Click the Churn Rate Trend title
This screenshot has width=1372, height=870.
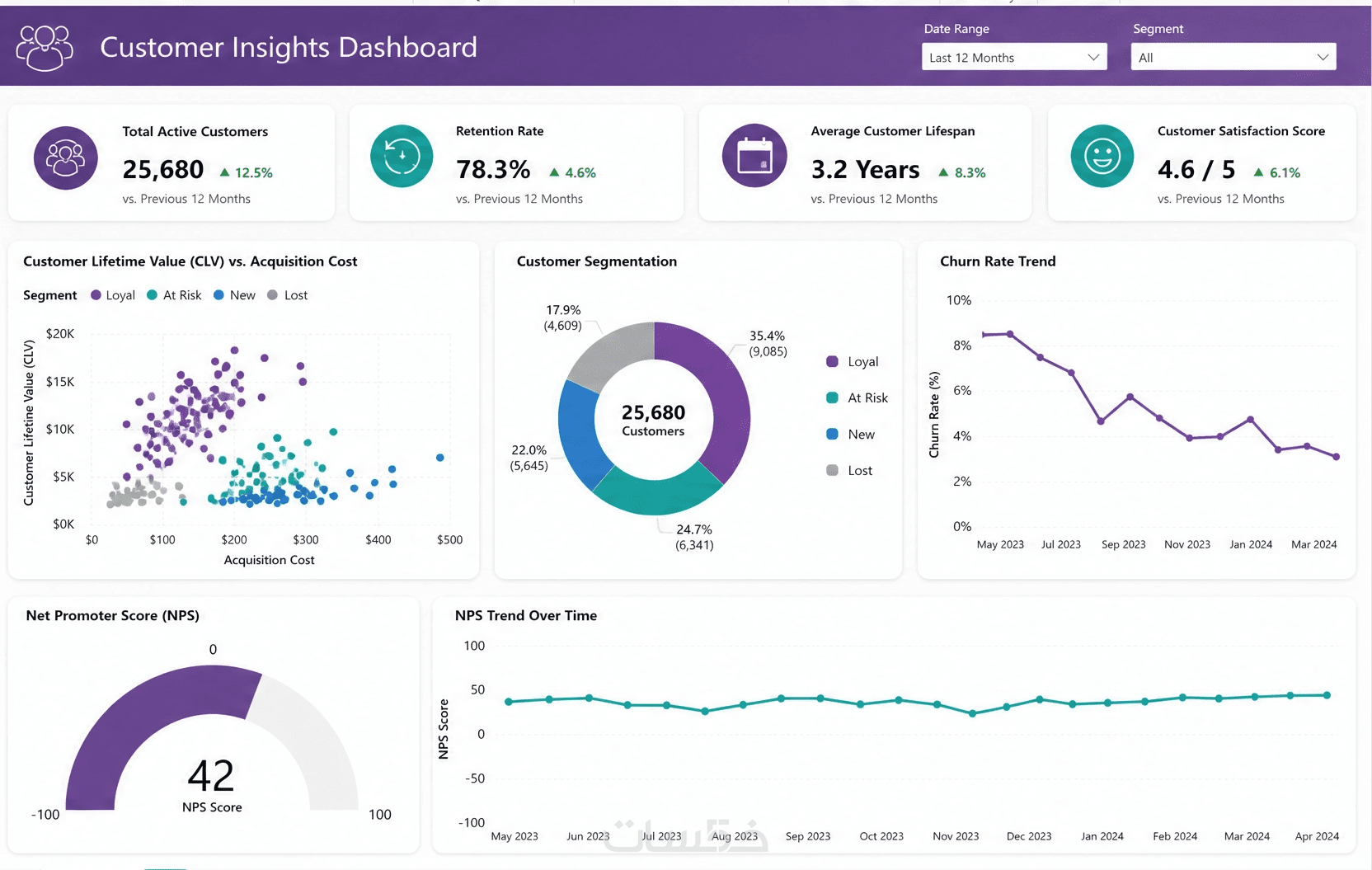pos(998,261)
